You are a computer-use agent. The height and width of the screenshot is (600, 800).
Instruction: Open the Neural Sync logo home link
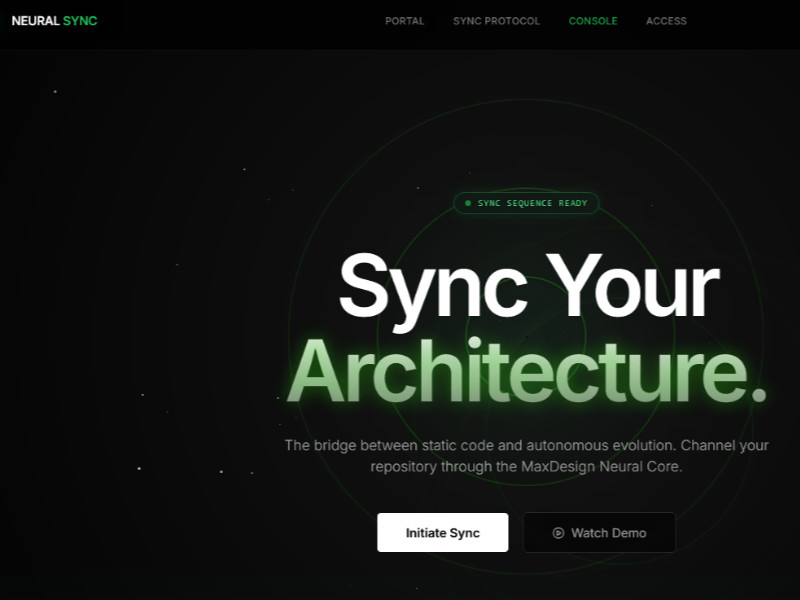point(54,21)
